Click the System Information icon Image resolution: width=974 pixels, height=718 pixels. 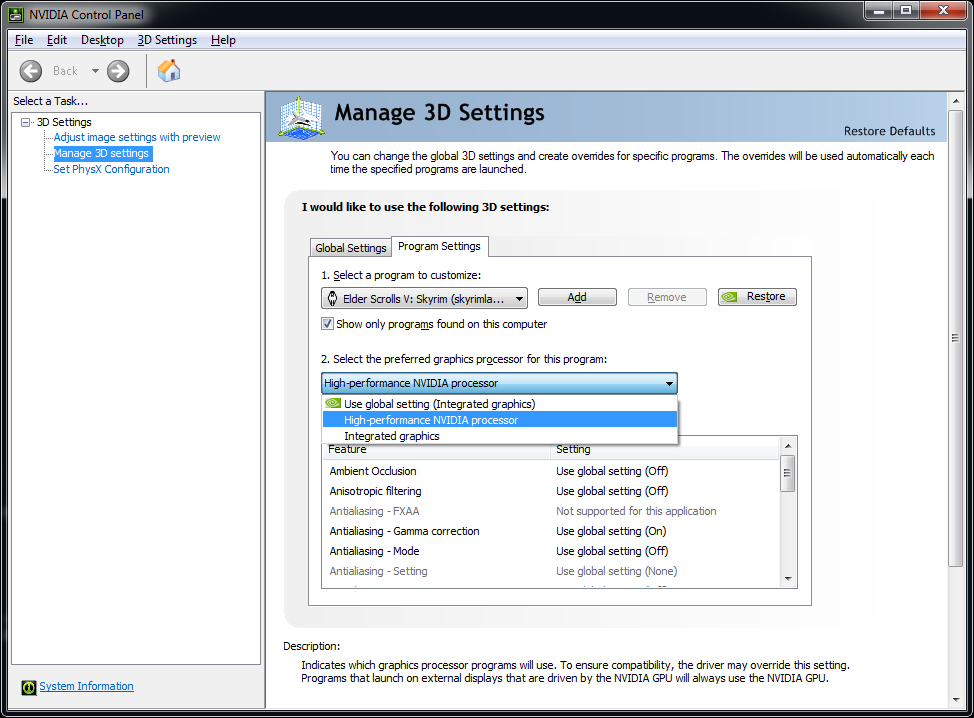[29, 687]
